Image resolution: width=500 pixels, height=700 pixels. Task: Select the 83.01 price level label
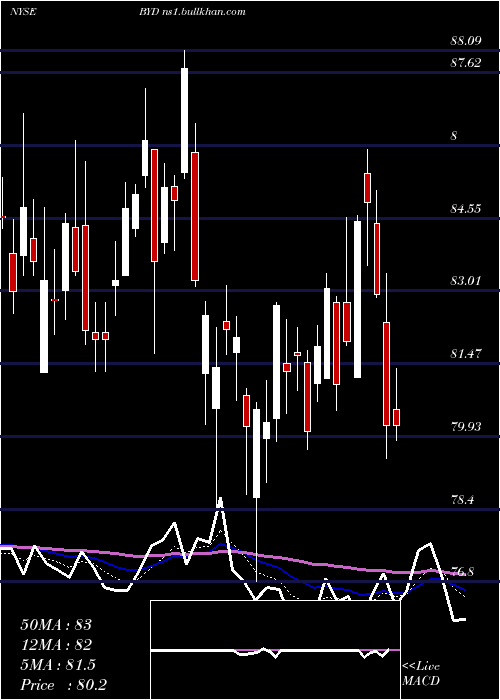coord(466,281)
